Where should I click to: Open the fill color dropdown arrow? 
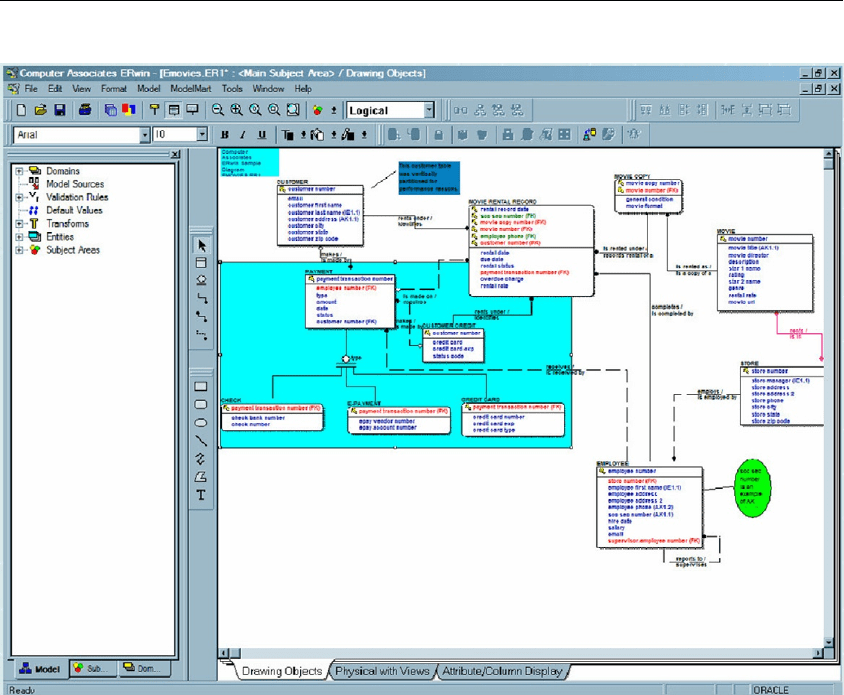334,135
